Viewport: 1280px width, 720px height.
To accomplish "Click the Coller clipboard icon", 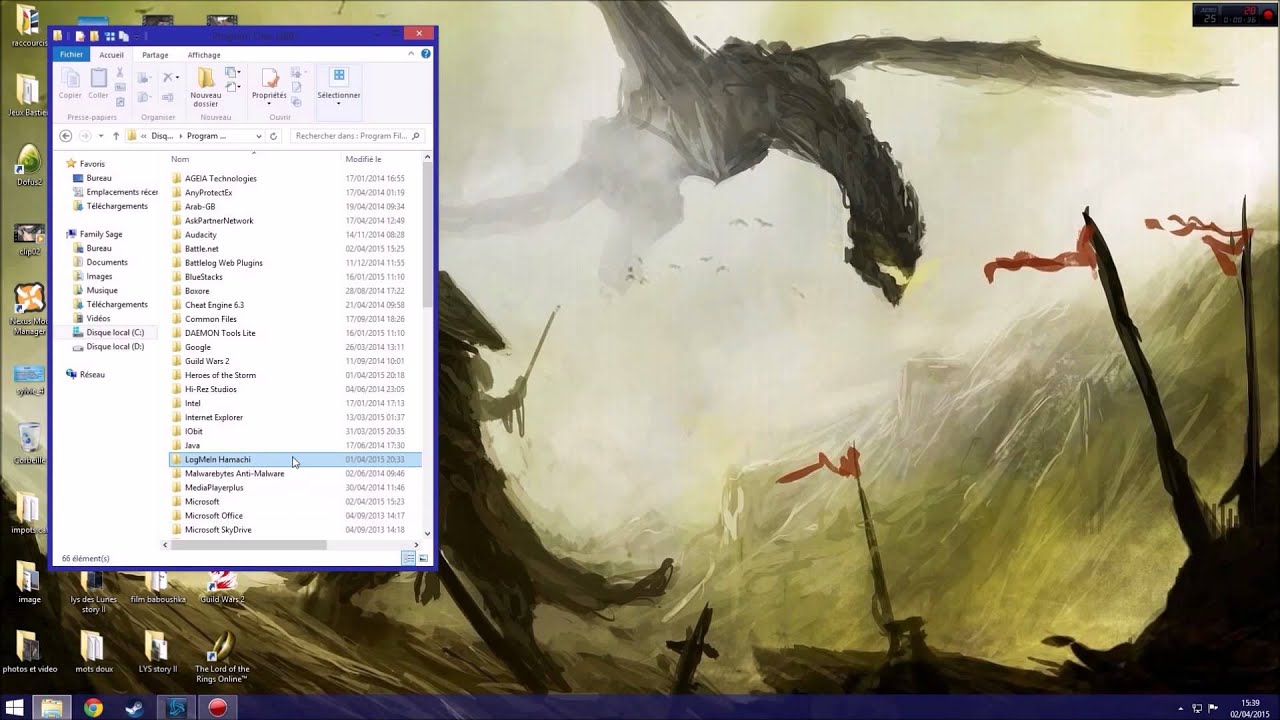I will [x=98, y=78].
